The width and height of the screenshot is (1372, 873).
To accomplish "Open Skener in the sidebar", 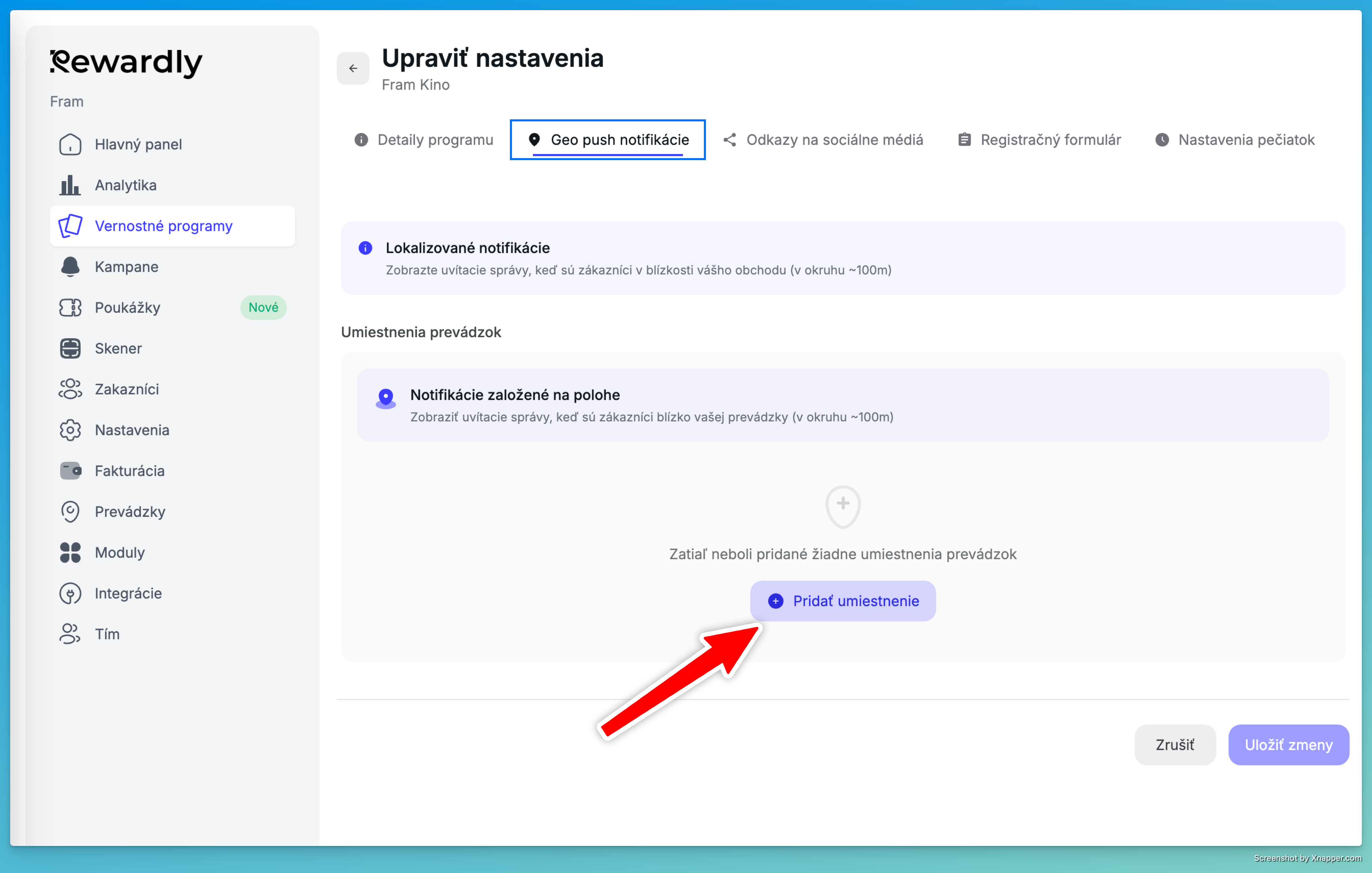I will (172, 349).
